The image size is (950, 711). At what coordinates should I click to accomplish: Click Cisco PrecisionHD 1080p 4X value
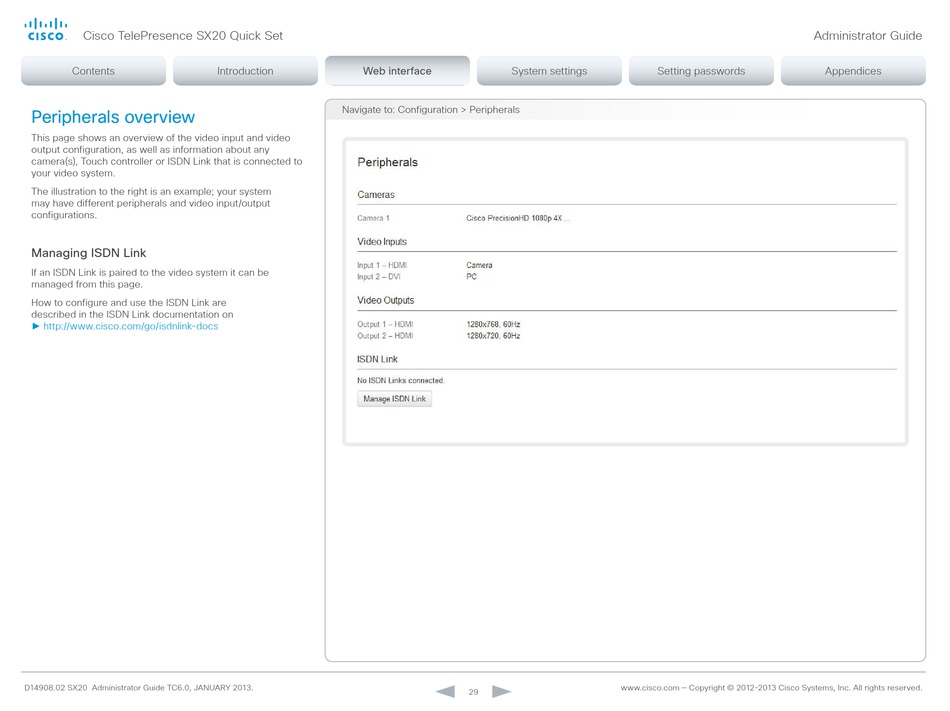(518, 218)
